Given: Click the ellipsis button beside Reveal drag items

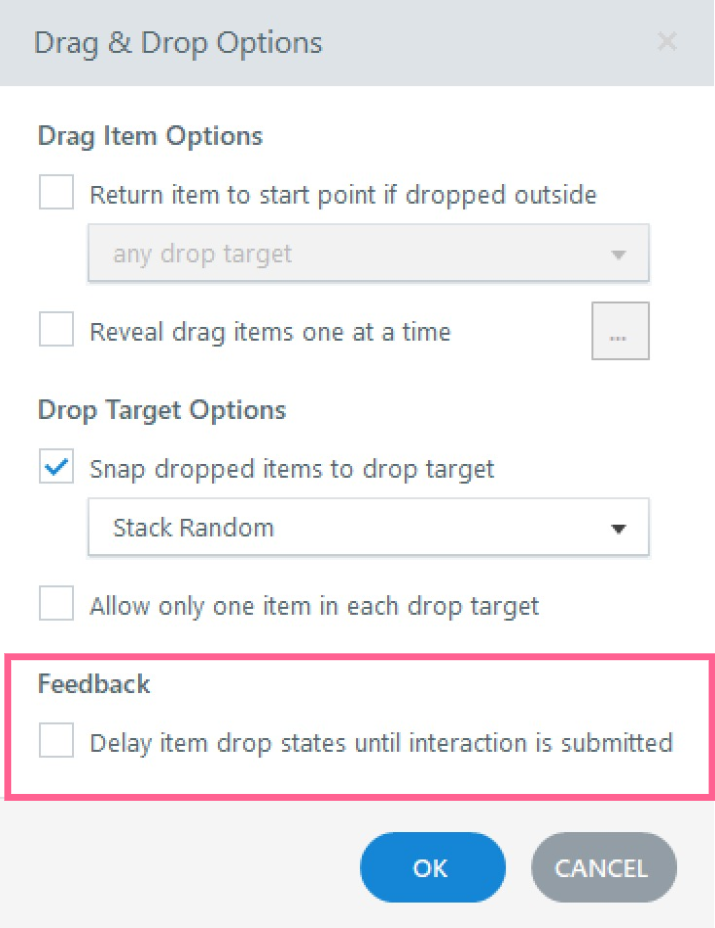Looking at the screenshot, I should 619,331.
